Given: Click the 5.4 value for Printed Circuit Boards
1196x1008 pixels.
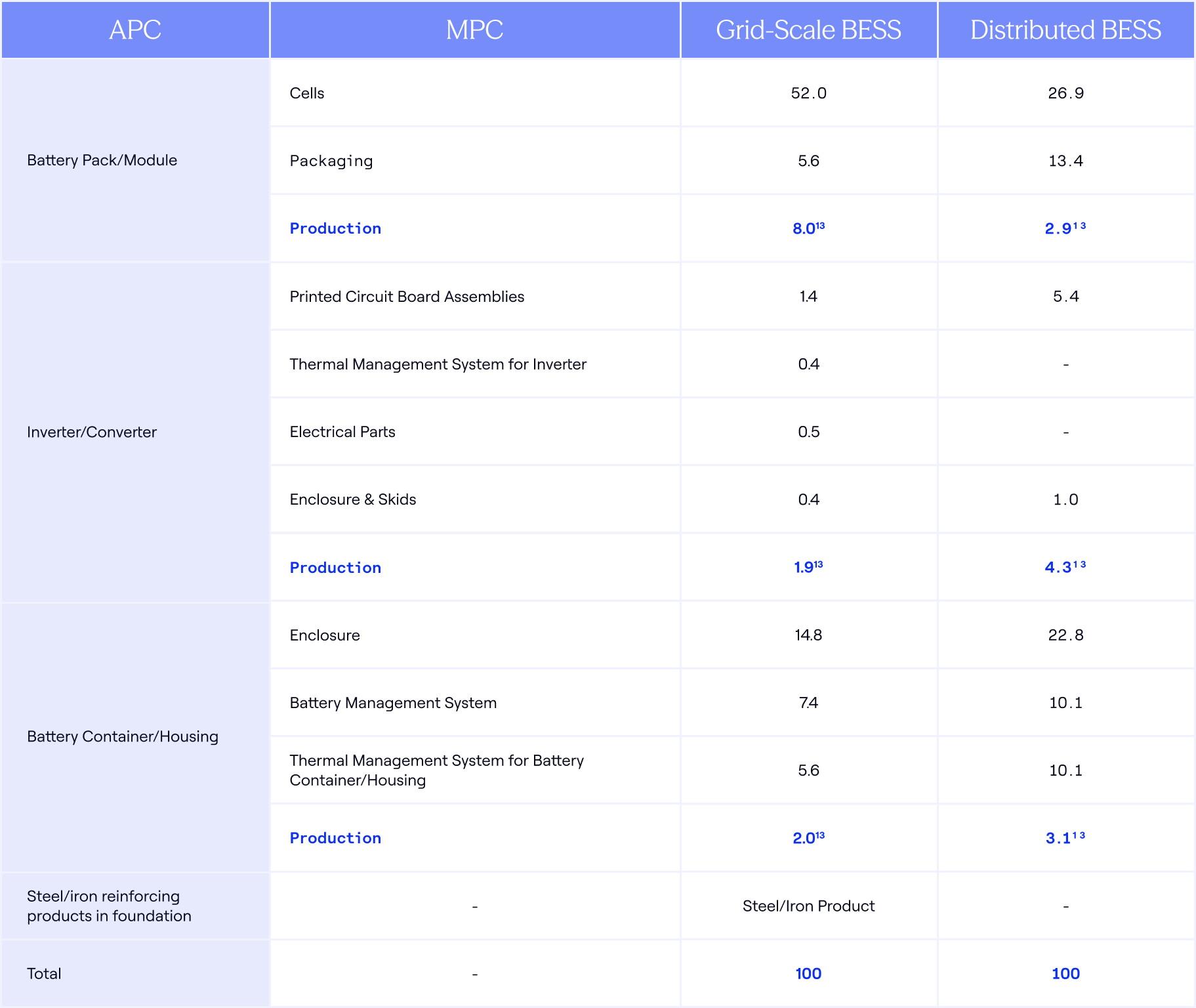Looking at the screenshot, I should (1066, 297).
